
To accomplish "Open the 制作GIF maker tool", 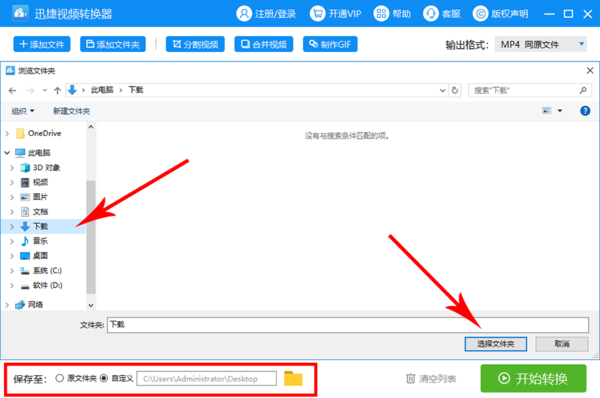I will coord(330,44).
